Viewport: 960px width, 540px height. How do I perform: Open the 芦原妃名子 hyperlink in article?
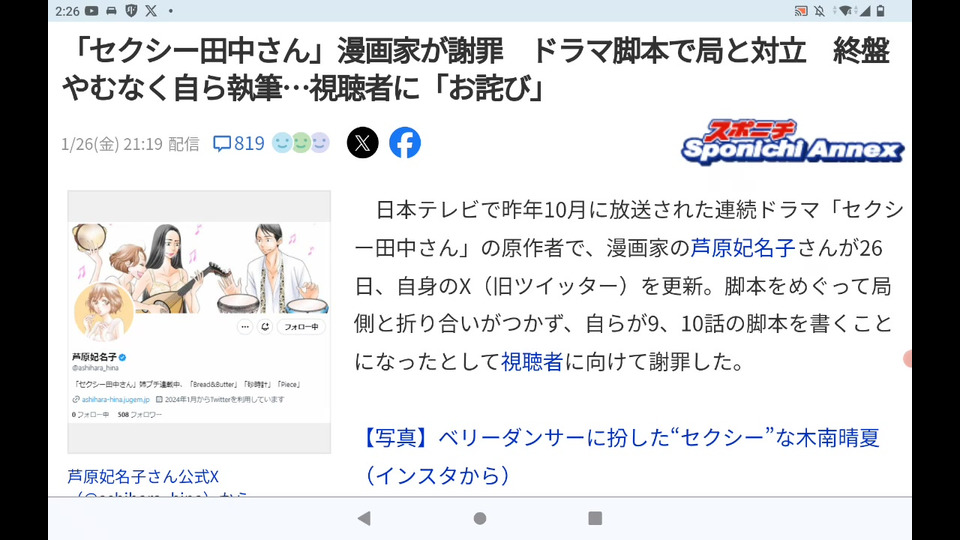(x=743, y=248)
